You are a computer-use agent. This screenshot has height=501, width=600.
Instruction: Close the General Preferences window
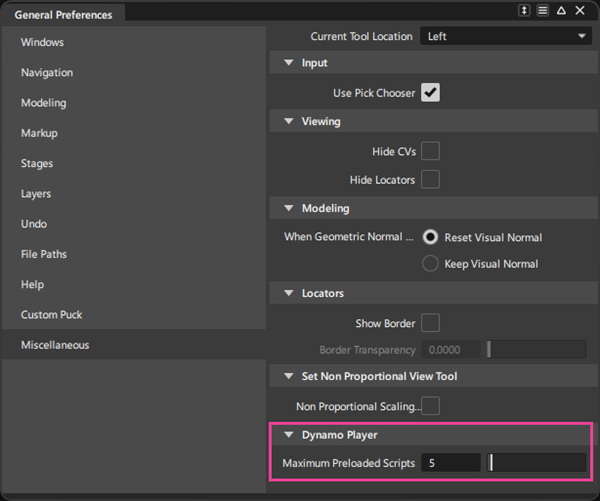(x=580, y=11)
